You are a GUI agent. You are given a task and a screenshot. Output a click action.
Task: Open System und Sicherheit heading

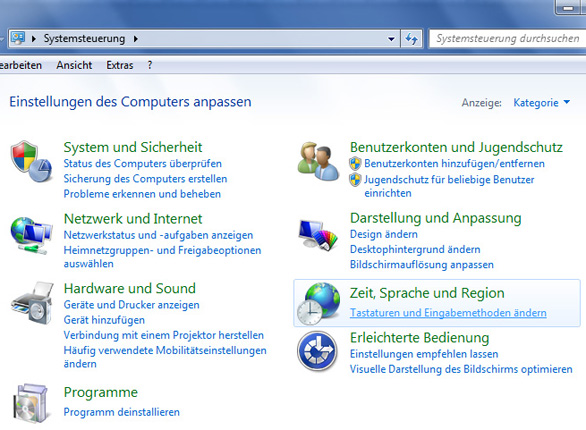pos(133,147)
